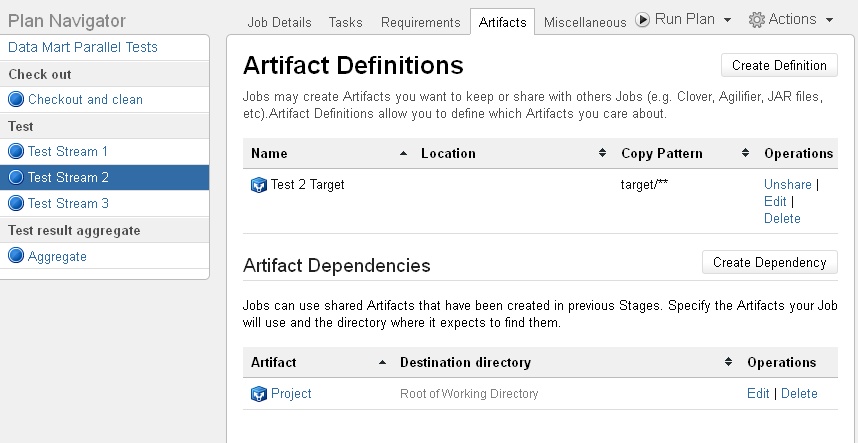The height and width of the screenshot is (443, 858).
Task: Delete the Project artifact dependency
Action: point(799,394)
